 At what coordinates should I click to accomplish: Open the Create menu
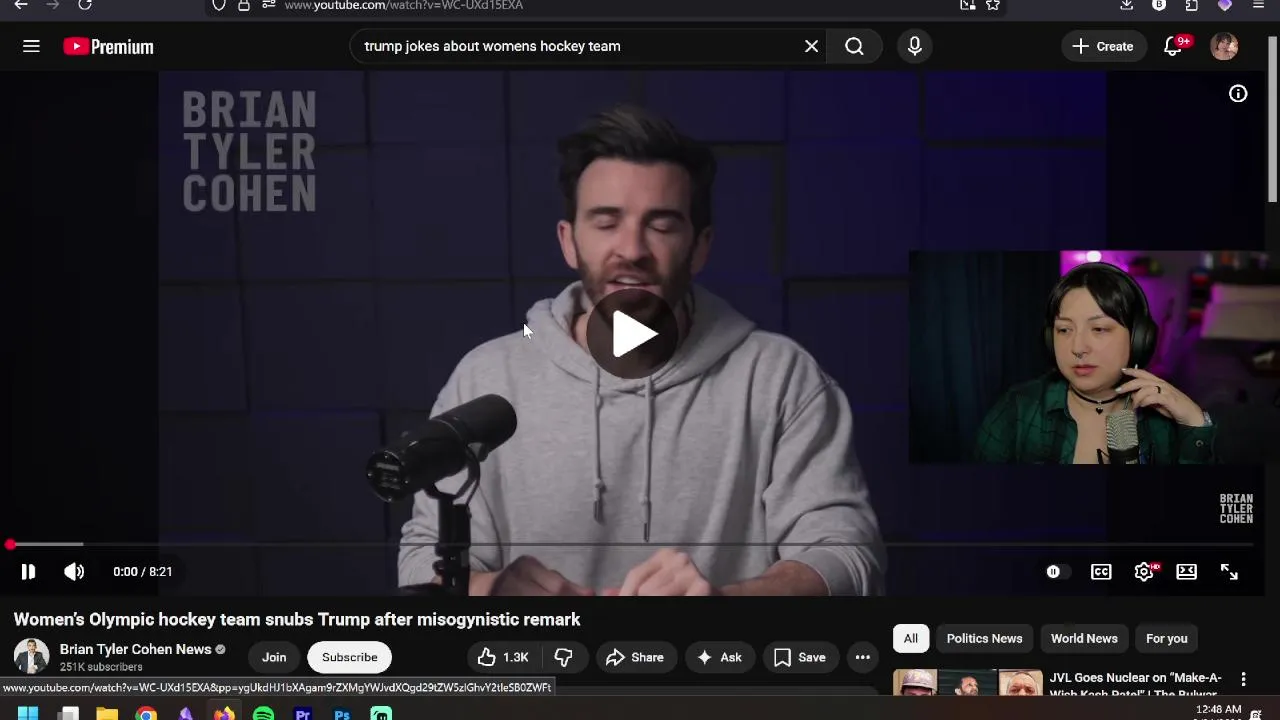[1103, 46]
